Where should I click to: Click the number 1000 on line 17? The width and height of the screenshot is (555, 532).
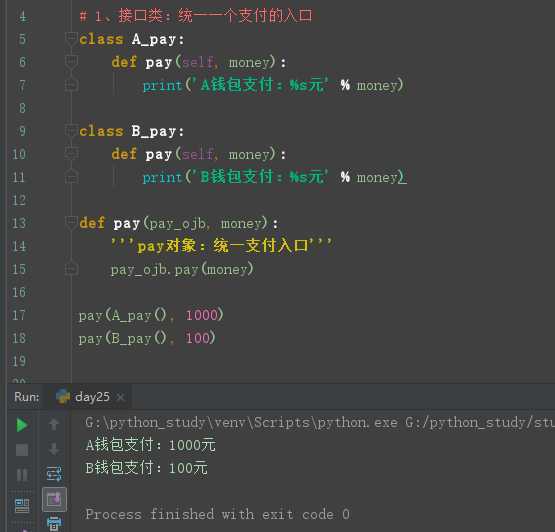[202, 315]
